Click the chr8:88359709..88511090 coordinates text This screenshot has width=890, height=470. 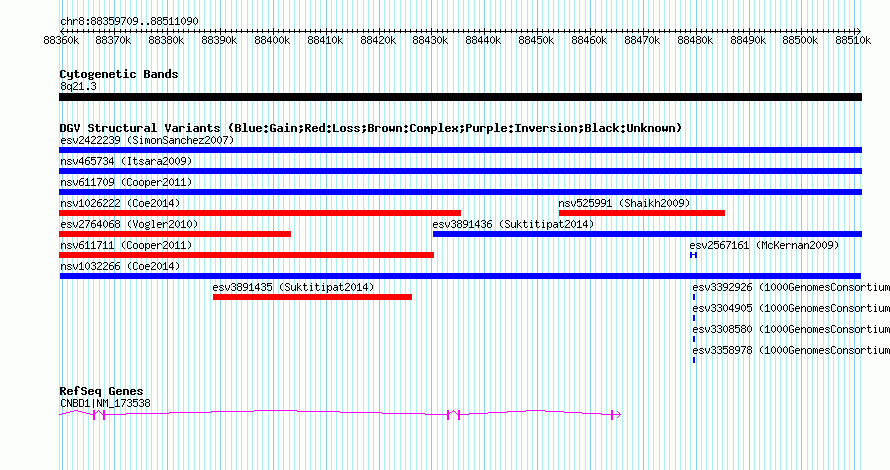129,22
